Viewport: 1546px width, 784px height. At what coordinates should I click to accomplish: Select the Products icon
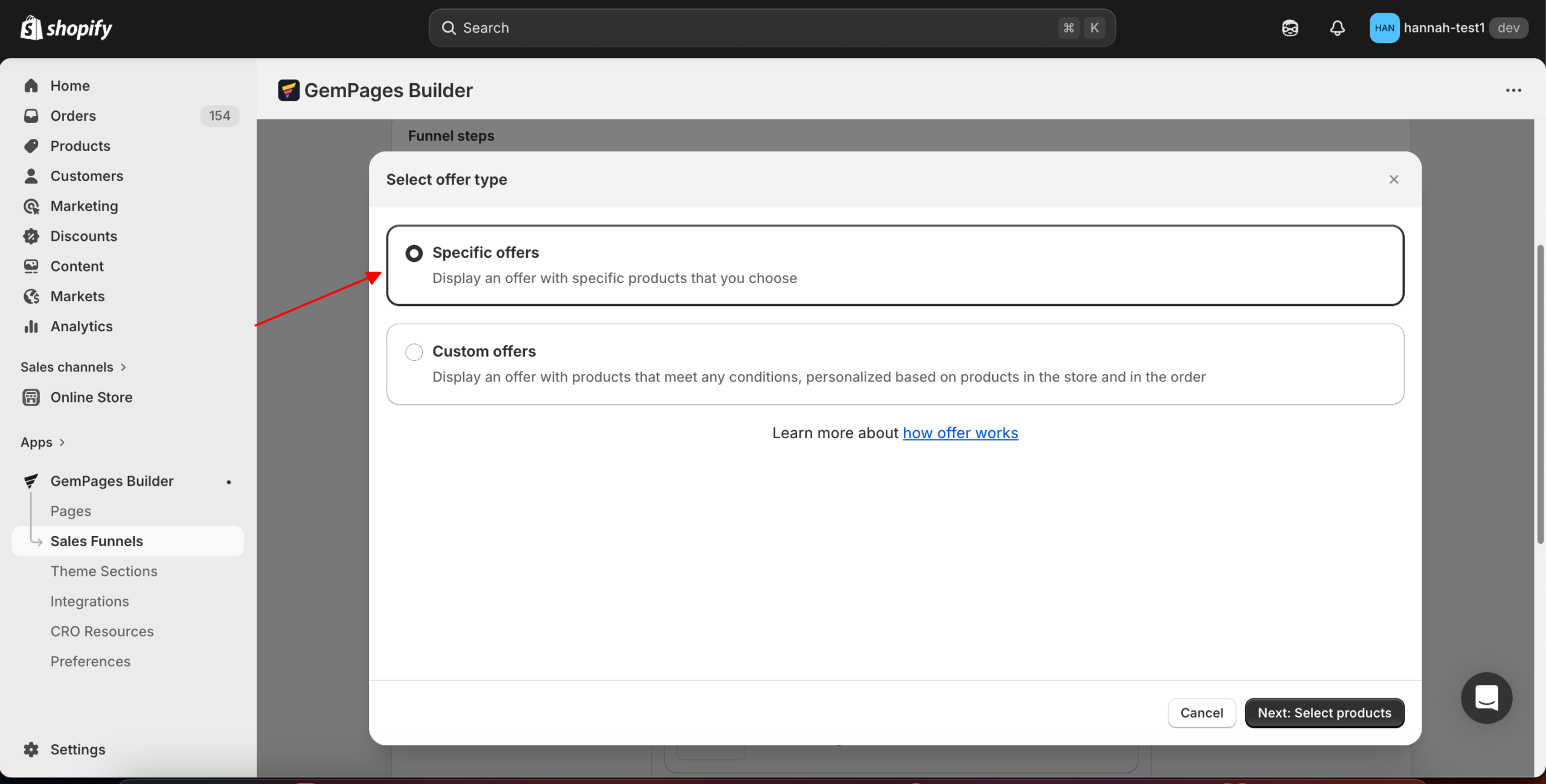point(31,145)
